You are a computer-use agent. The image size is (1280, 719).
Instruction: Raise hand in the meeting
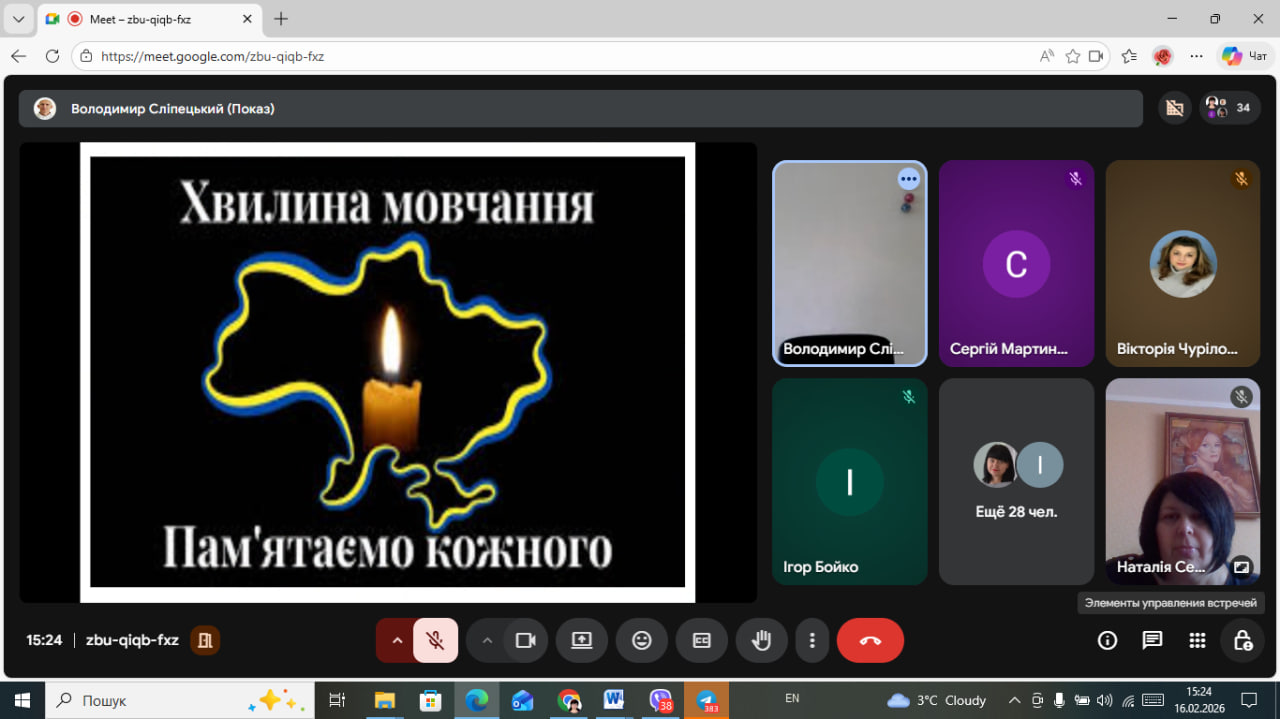click(x=761, y=641)
